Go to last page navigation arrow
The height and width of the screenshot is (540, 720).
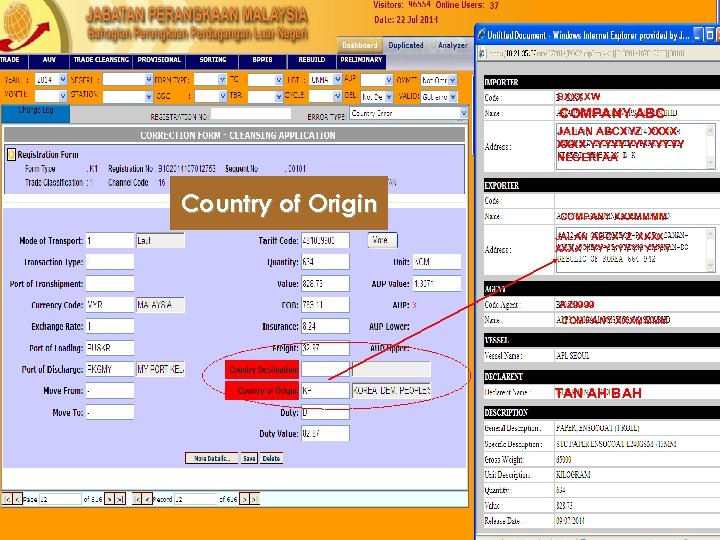[x=120, y=499]
